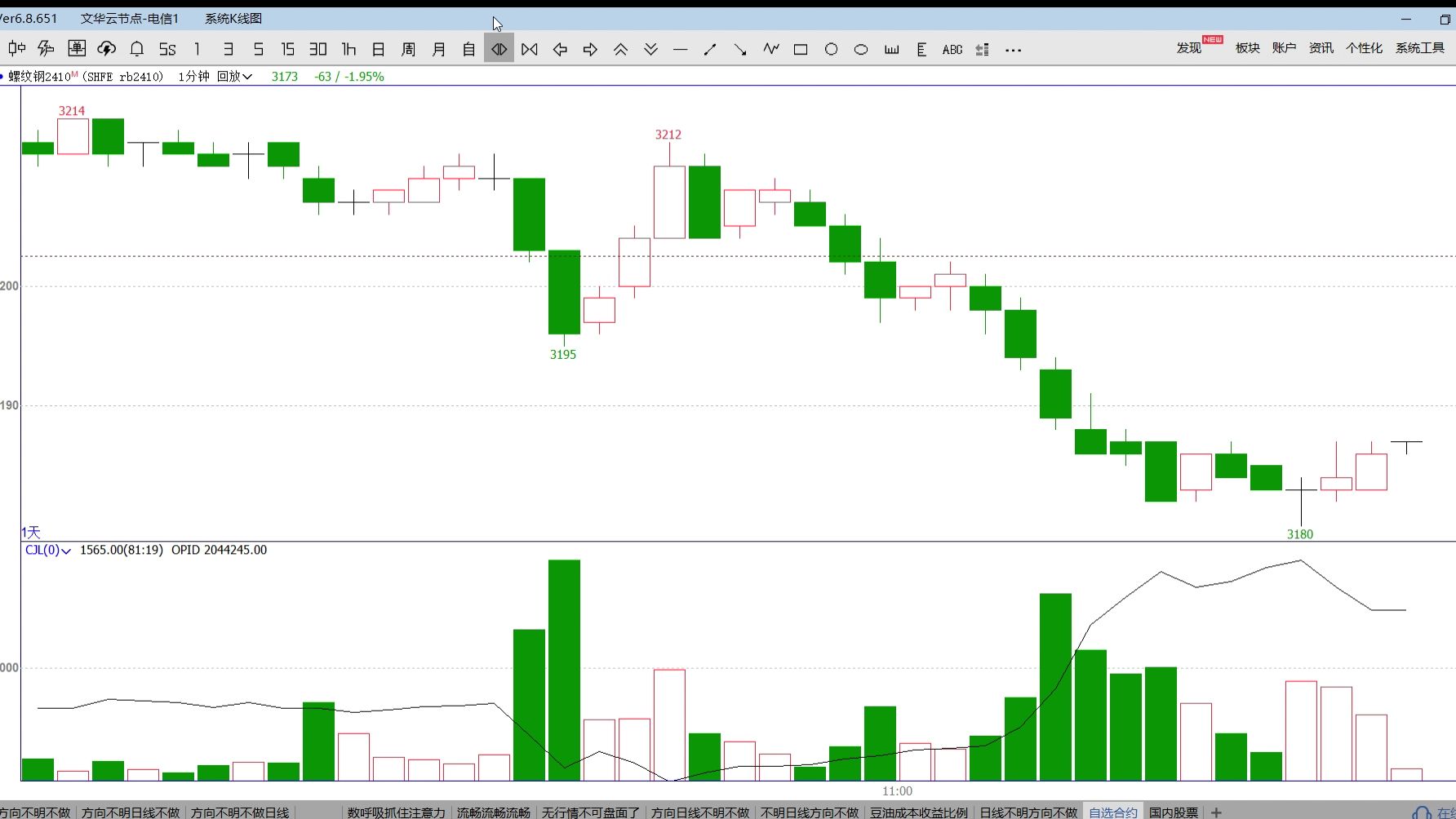Click the ABC text annotation tool

click(x=952, y=50)
